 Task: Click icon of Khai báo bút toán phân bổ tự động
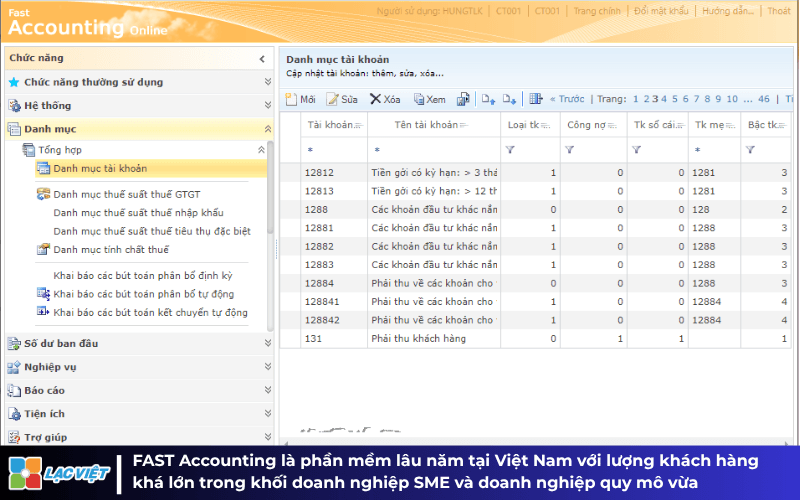pos(43,293)
